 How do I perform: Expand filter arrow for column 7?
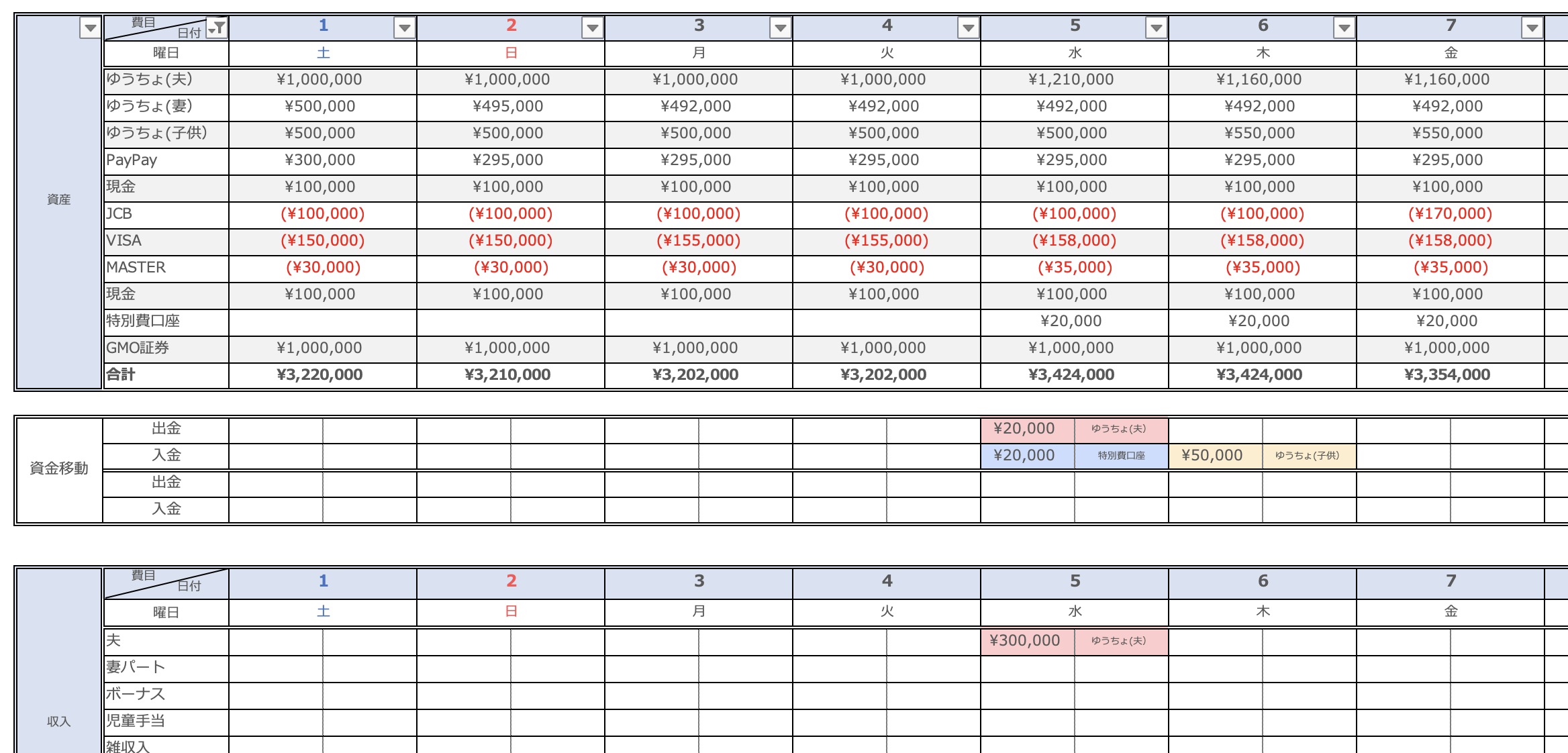click(x=1532, y=28)
